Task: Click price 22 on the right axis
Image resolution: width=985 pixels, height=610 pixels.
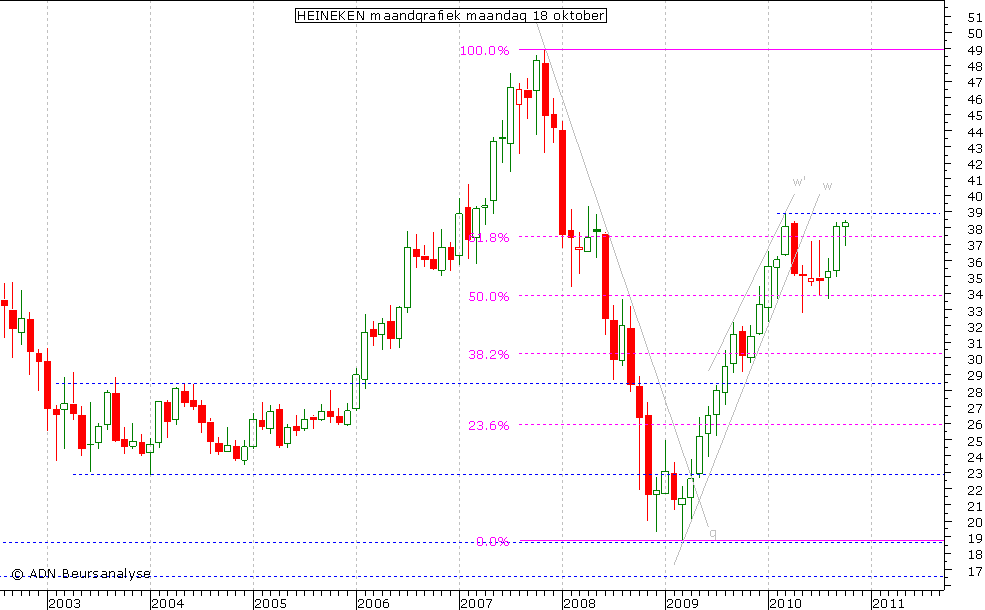Action: pos(975,491)
